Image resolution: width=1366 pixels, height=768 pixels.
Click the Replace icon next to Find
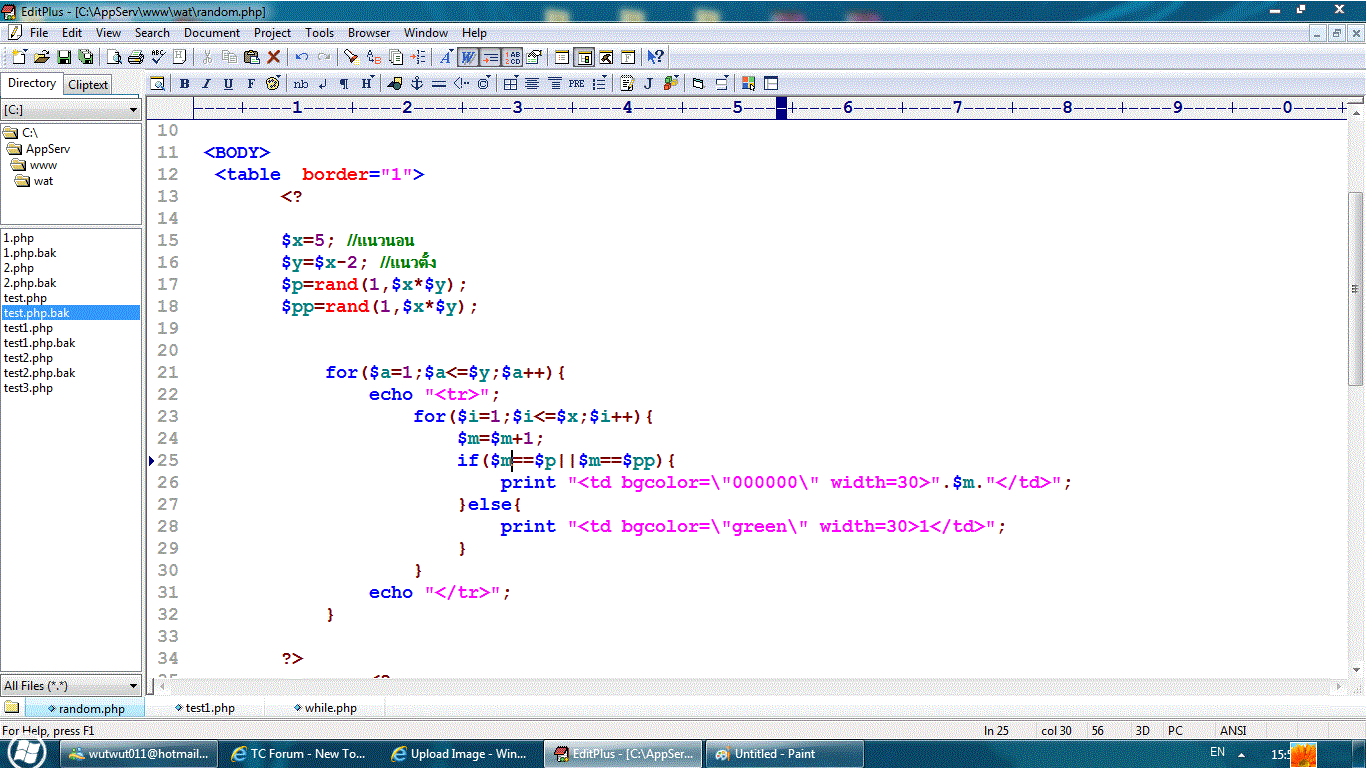point(374,57)
